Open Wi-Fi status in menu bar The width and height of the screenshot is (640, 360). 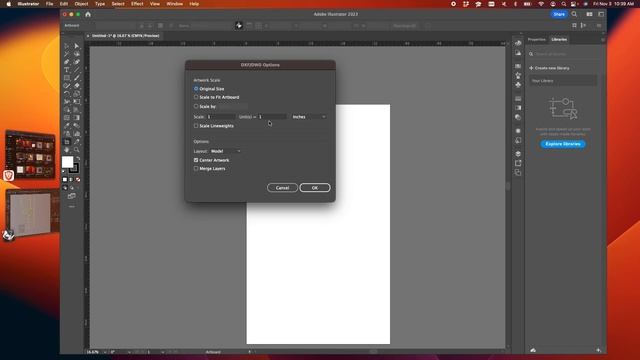pyautogui.click(x=541, y=4)
